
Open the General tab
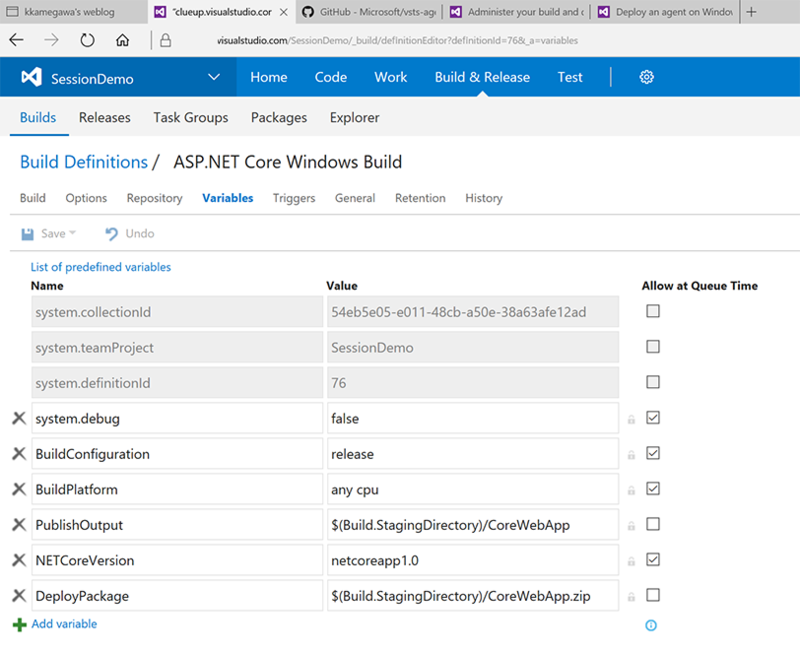click(355, 198)
